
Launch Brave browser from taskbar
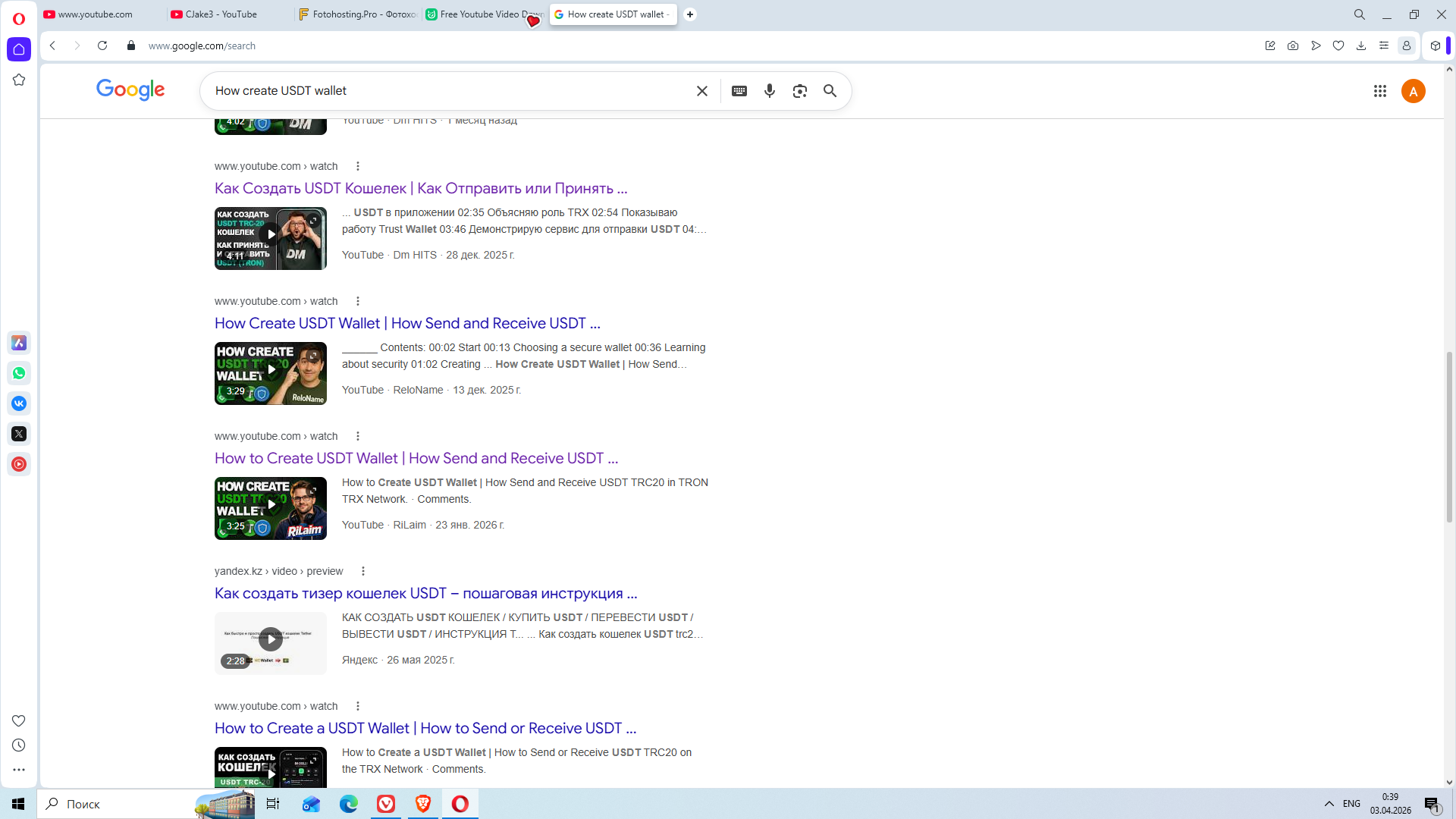coord(423,804)
